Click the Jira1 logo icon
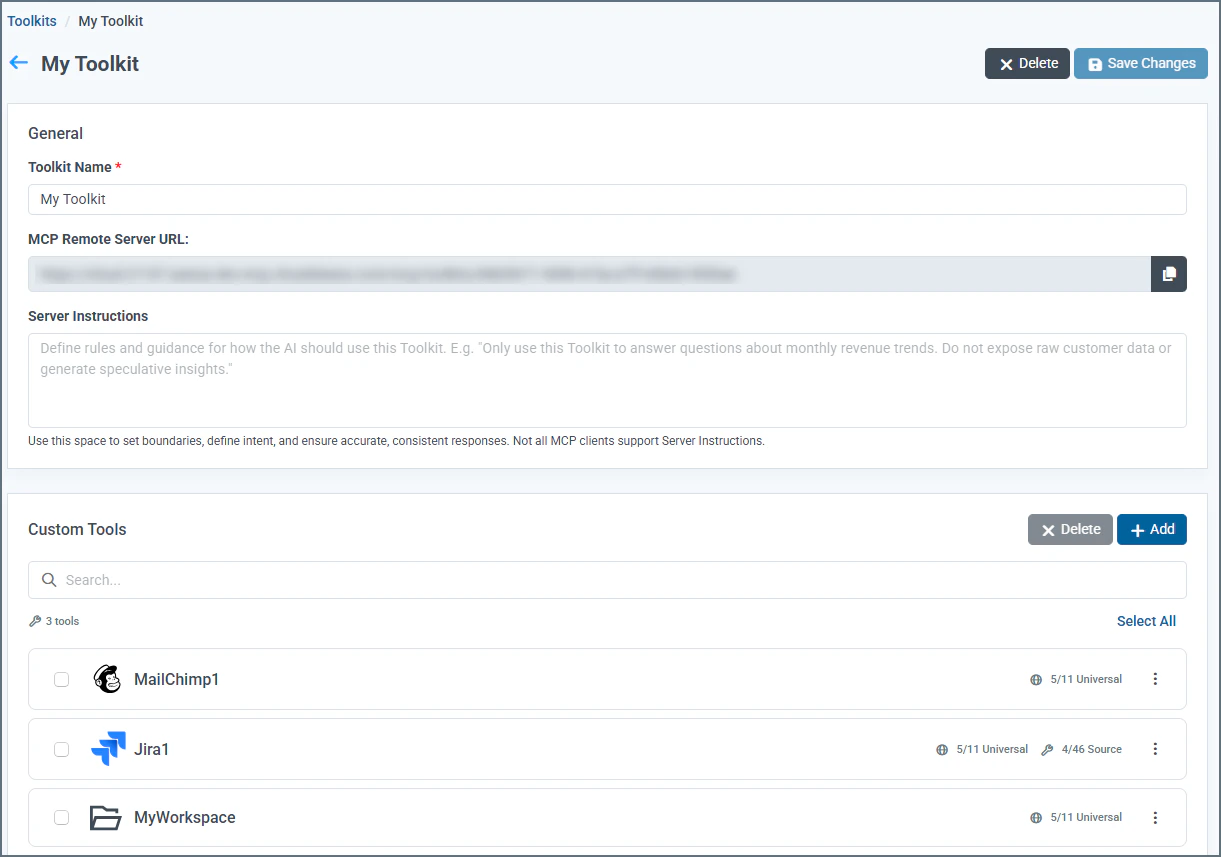The width and height of the screenshot is (1221, 857). click(x=107, y=748)
